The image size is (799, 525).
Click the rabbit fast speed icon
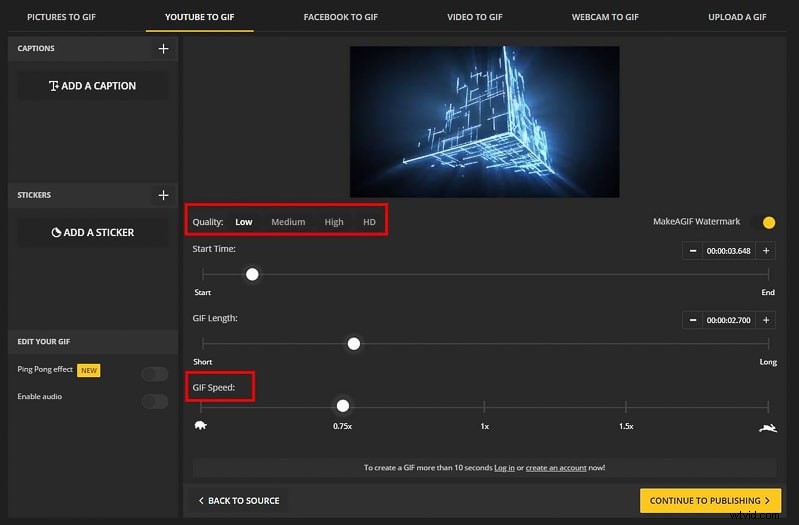coord(767,428)
